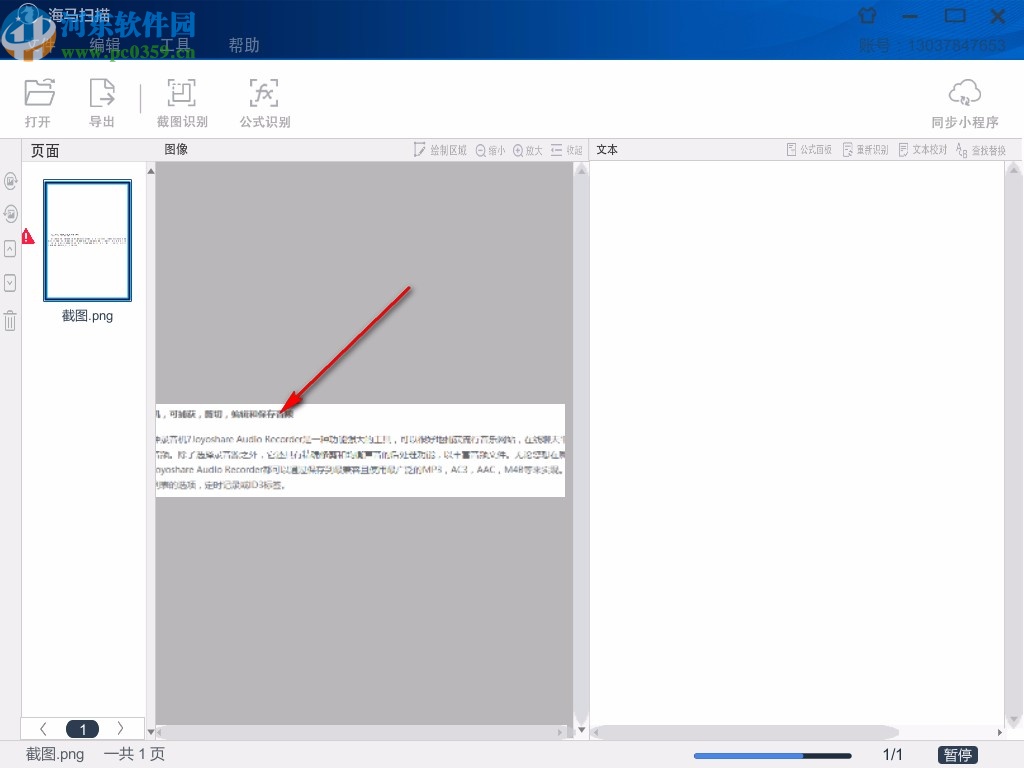This screenshot has width=1024, height=768.
Task: Click the red warning icon beside the thumbnail
Action: (27, 236)
